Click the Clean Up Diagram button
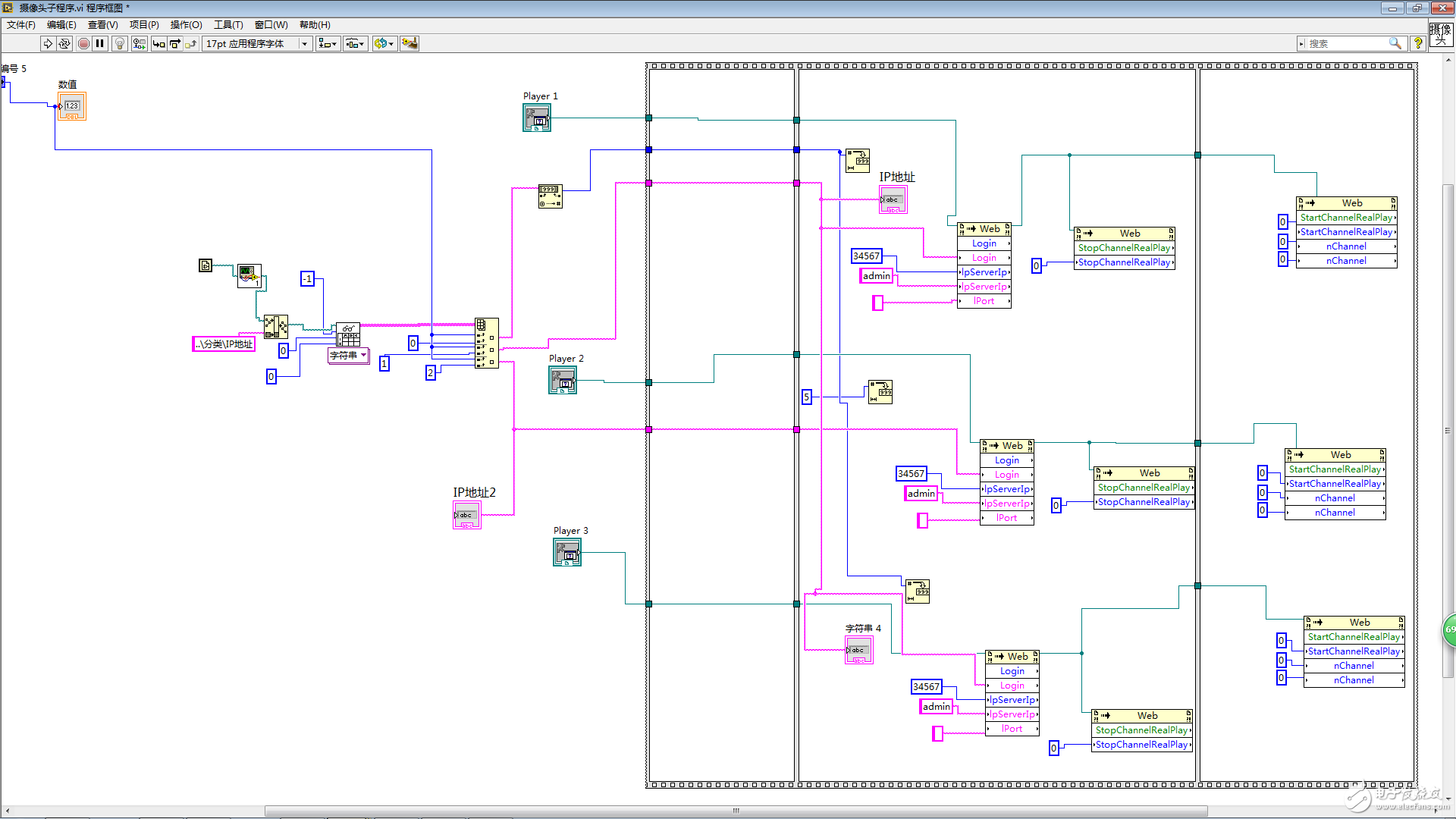Viewport: 1456px width, 819px height. 409,43
